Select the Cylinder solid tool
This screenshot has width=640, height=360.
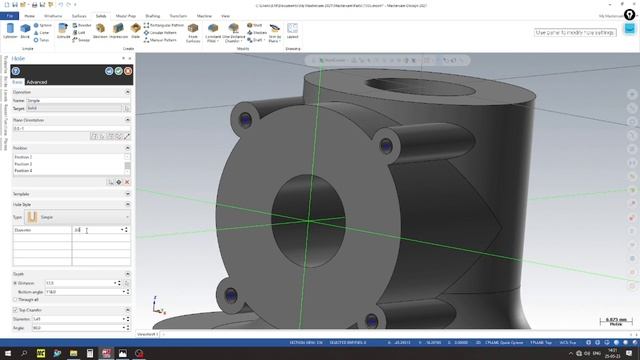[10, 31]
